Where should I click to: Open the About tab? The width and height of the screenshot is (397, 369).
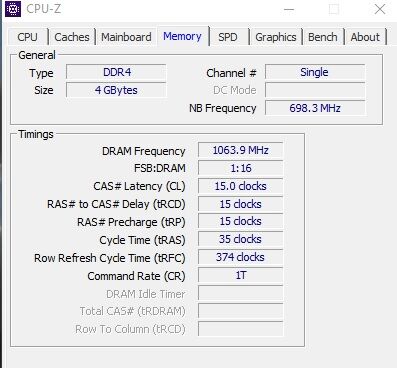coord(365,37)
